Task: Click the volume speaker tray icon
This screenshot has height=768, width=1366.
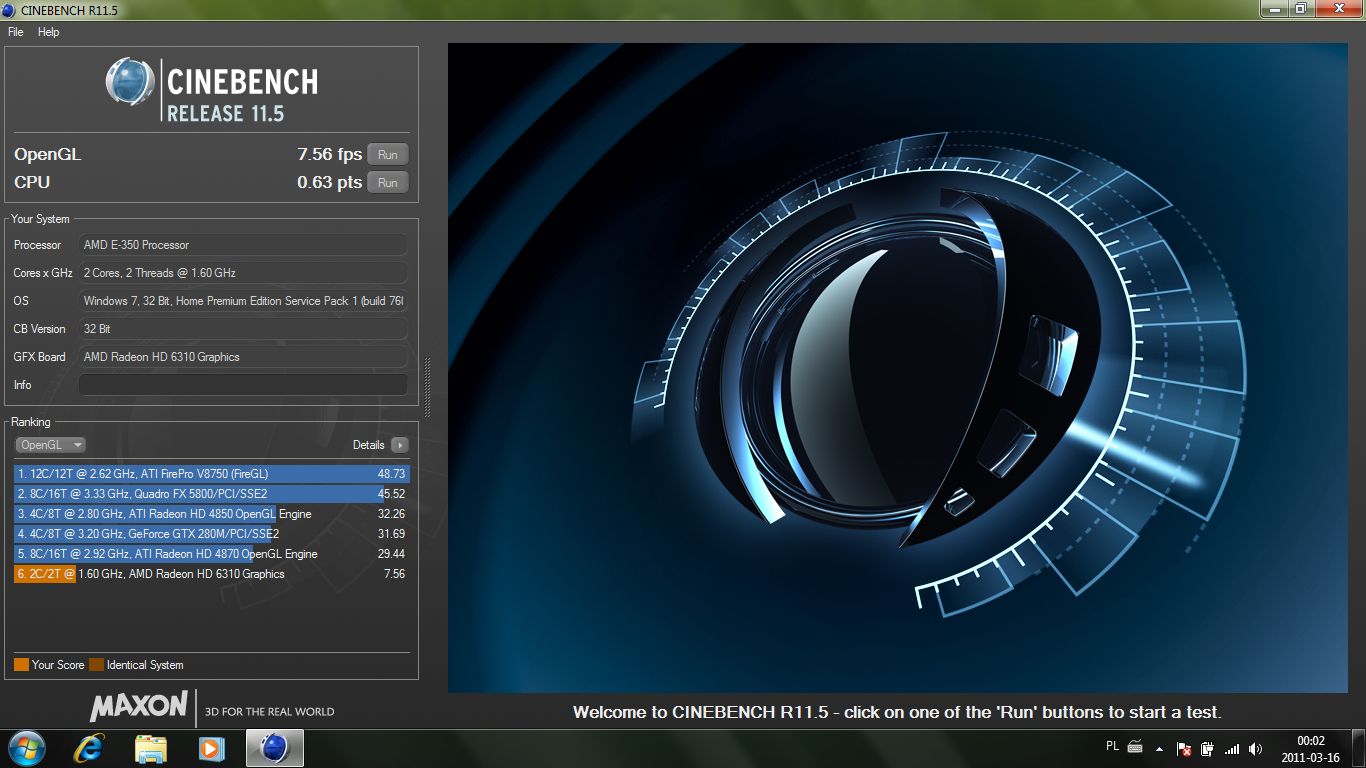Action: tap(1255, 748)
